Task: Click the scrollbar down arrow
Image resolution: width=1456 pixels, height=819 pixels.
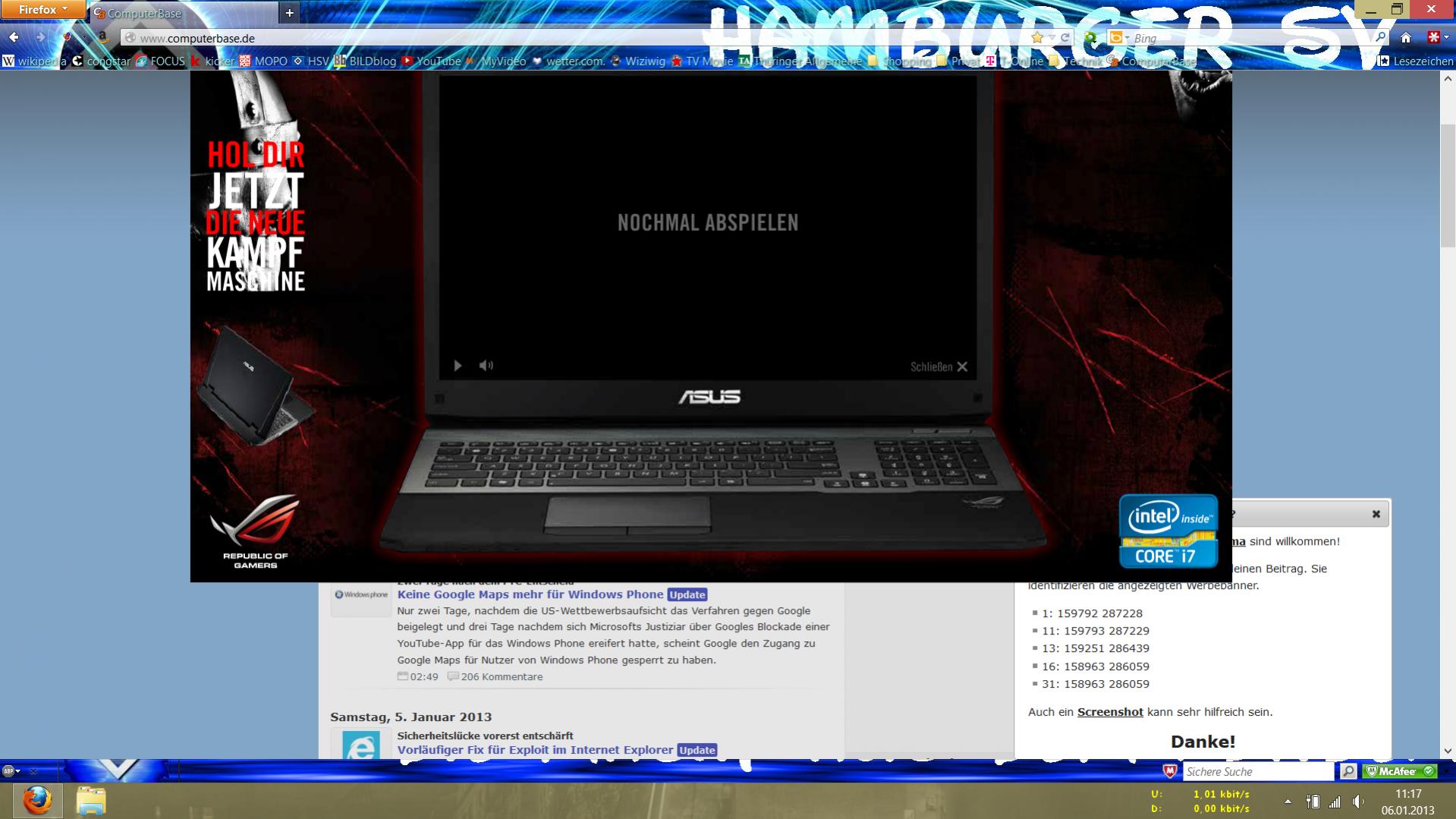Action: tap(1448, 751)
